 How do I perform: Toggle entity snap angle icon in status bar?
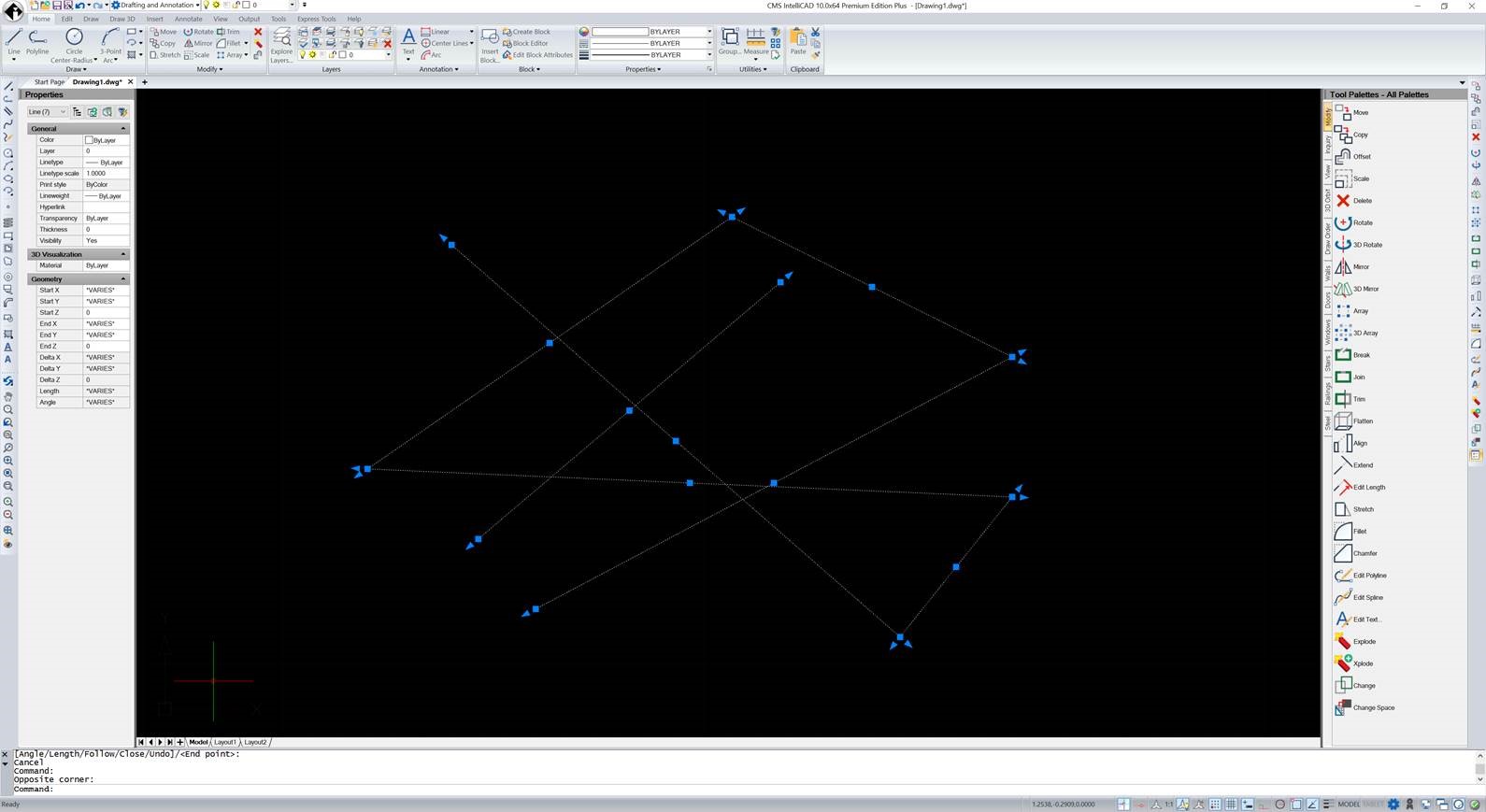point(1312,804)
